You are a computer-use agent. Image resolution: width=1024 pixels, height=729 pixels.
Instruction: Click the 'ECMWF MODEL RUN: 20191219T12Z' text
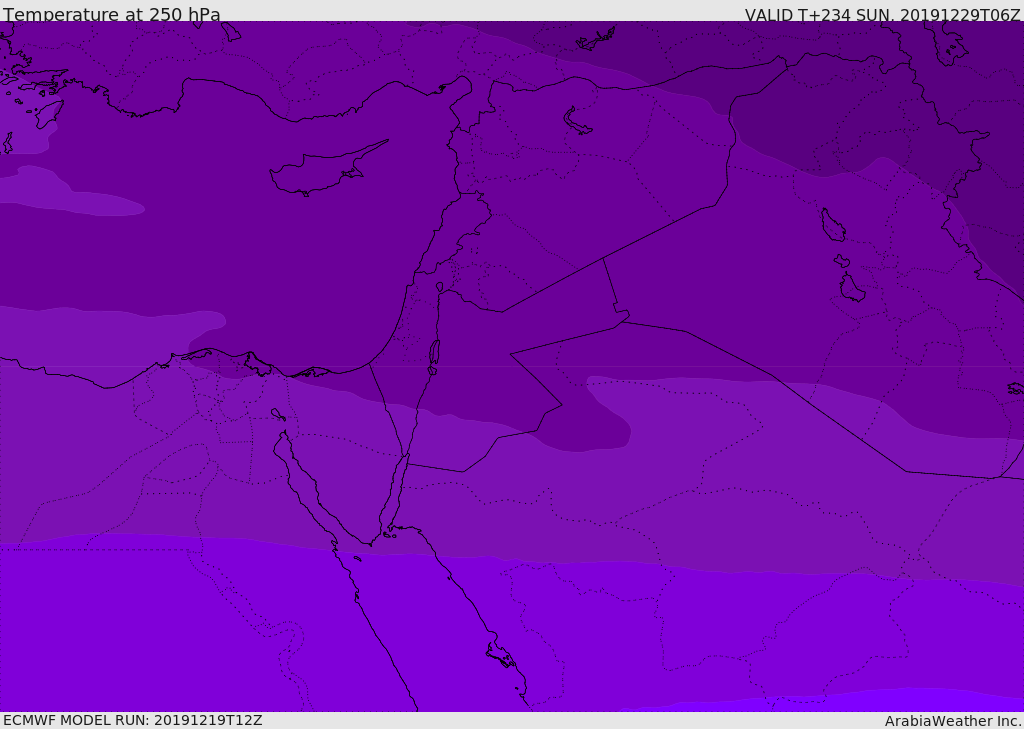click(x=133, y=721)
